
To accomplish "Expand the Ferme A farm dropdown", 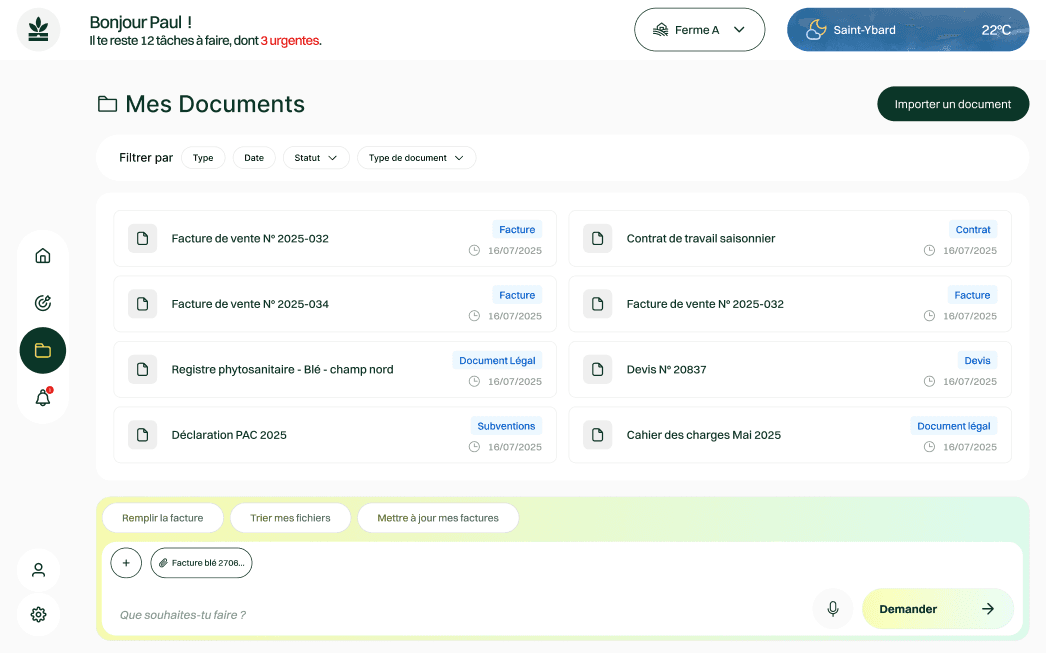I will (x=699, y=30).
